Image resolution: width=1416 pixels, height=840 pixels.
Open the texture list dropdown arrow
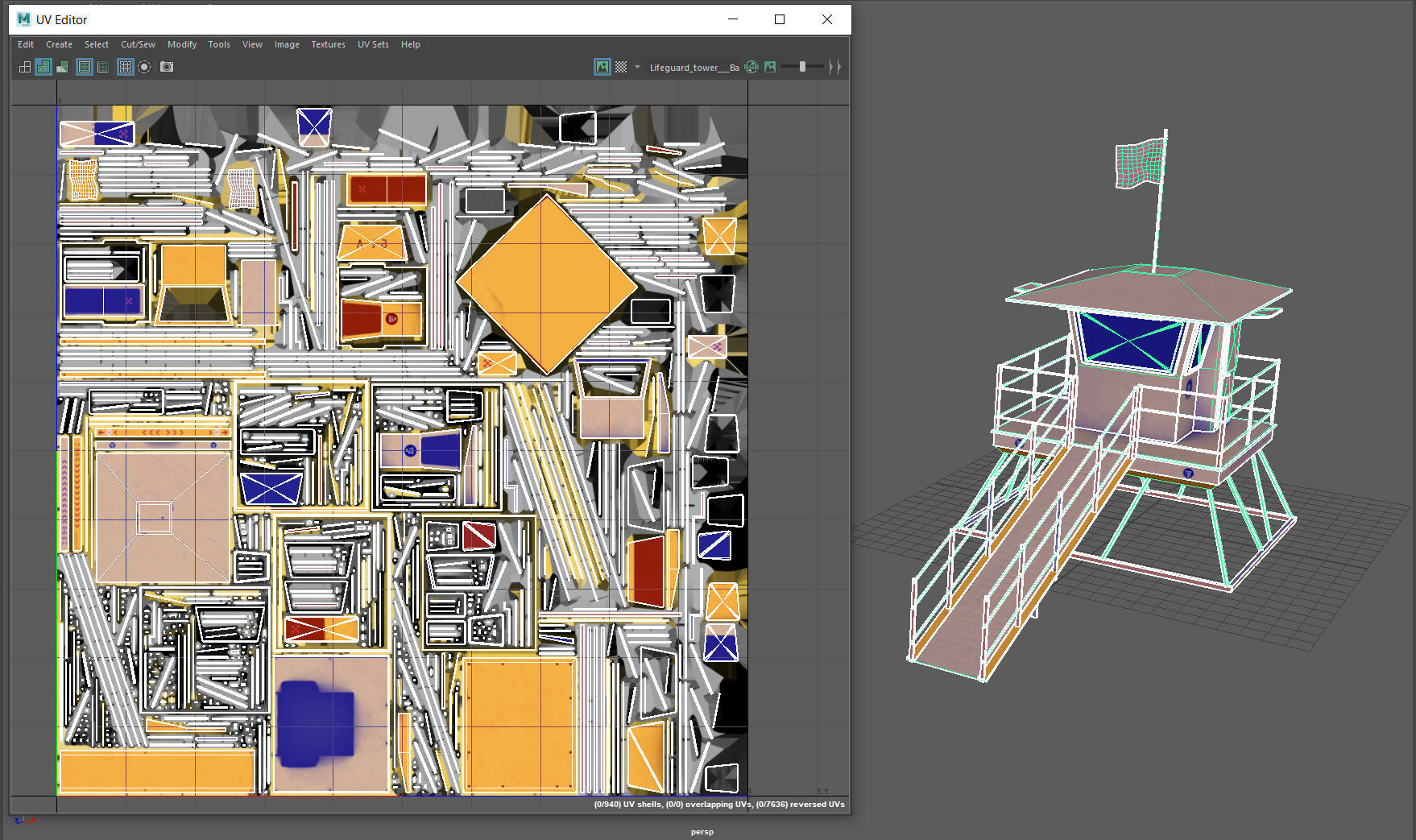pyautogui.click(x=637, y=67)
